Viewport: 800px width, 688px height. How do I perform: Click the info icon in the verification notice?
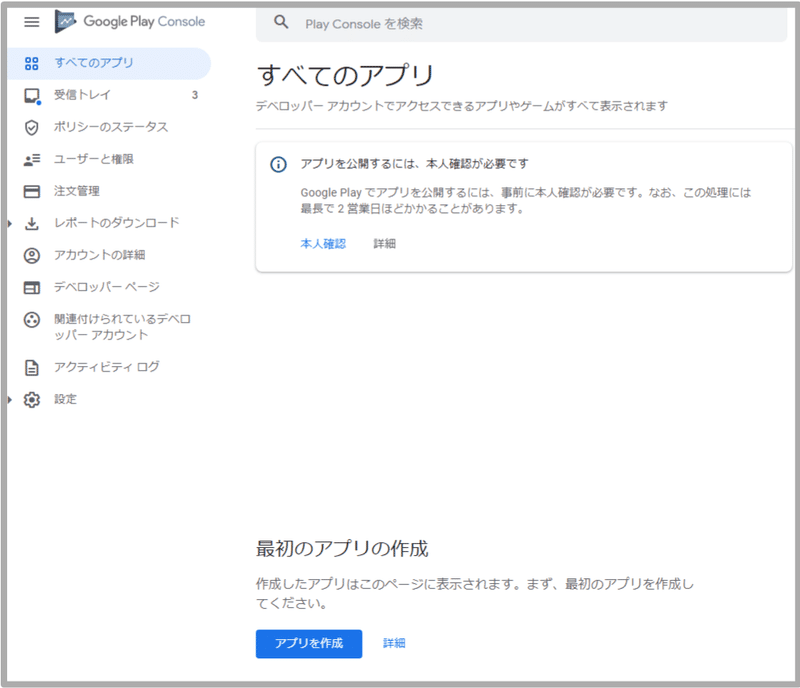click(x=278, y=164)
